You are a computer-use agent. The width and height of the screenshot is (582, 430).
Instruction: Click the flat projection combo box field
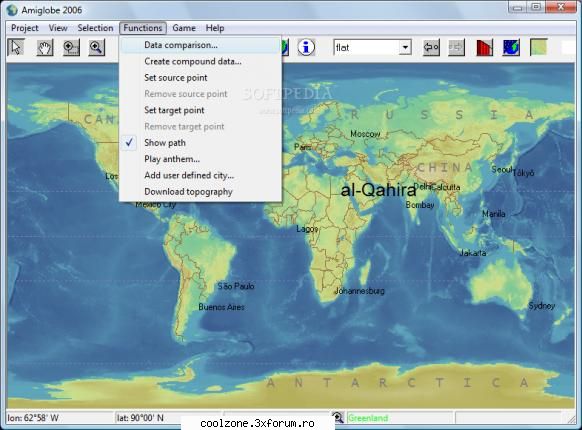372,48
